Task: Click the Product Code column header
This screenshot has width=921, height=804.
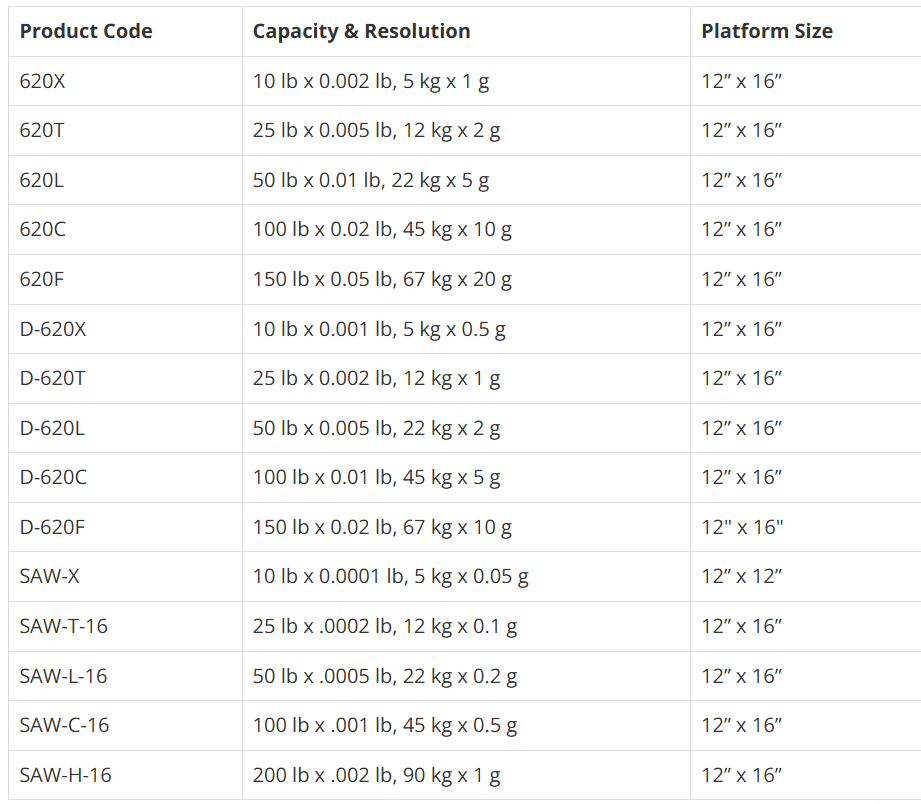Action: pos(86,31)
